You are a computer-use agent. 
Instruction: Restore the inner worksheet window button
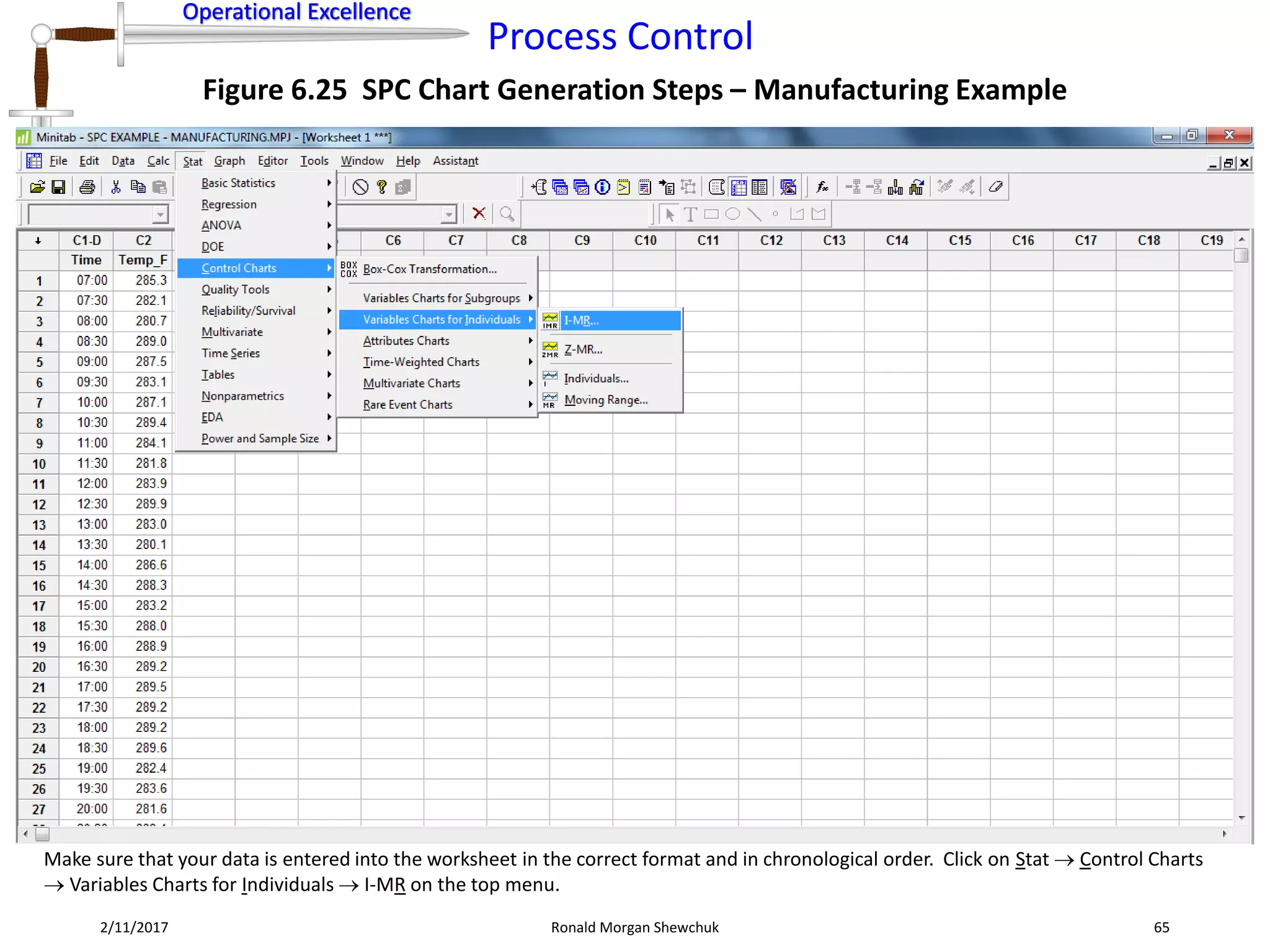[1229, 164]
